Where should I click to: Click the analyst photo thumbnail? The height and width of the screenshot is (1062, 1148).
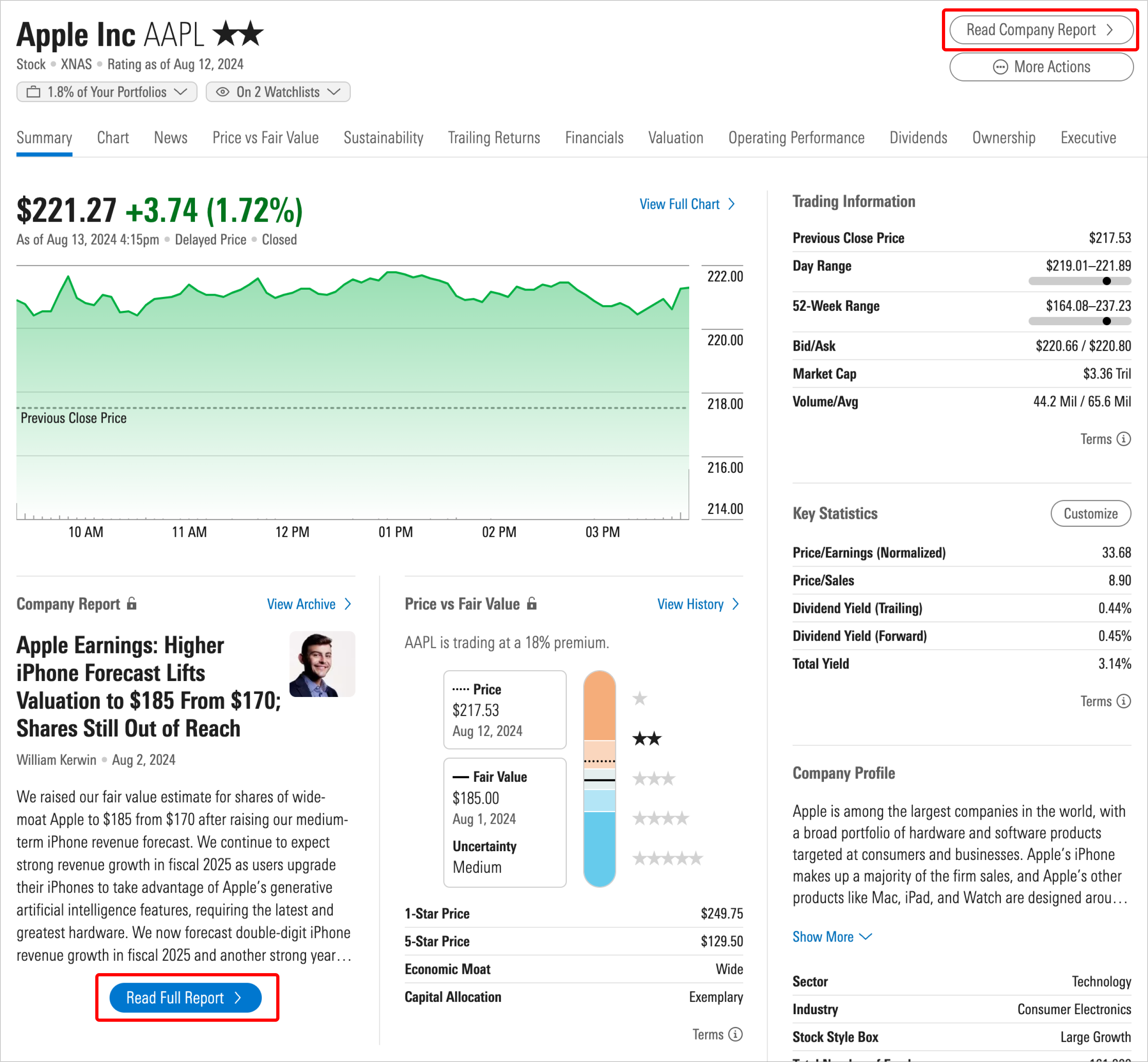coord(322,664)
